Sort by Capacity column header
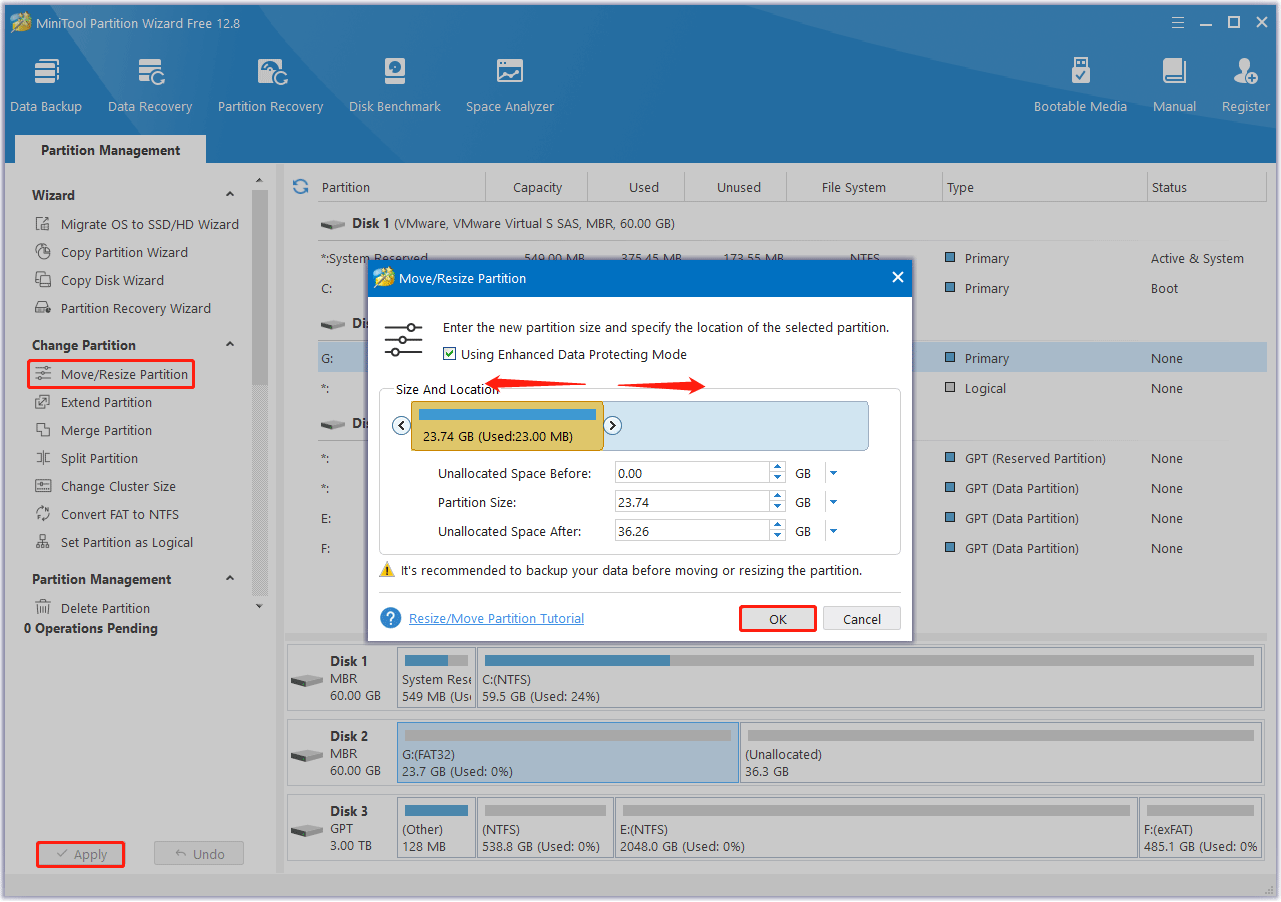This screenshot has width=1281, height=902. click(x=537, y=187)
